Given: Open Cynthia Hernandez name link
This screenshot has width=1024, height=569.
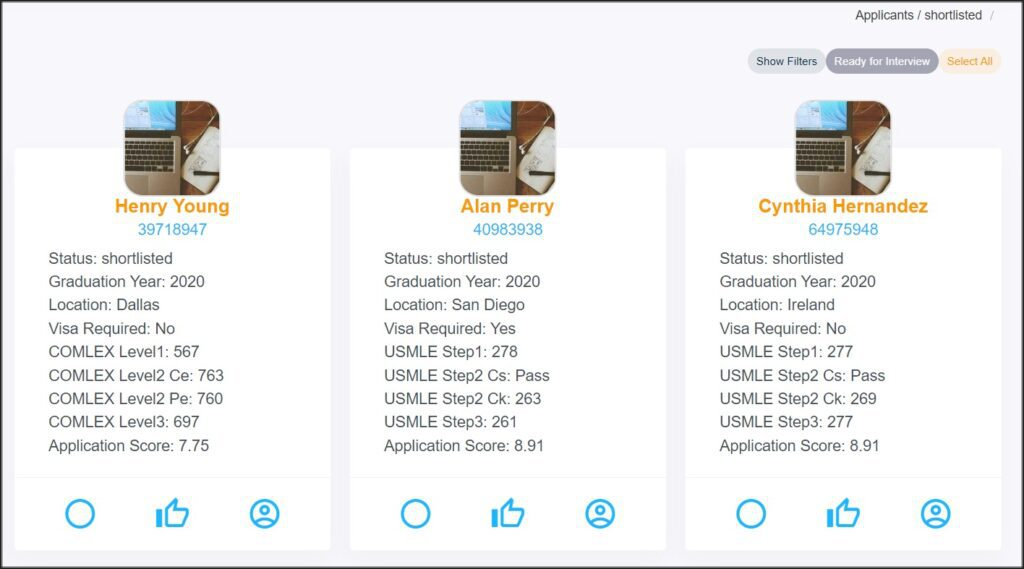Looking at the screenshot, I should (843, 206).
